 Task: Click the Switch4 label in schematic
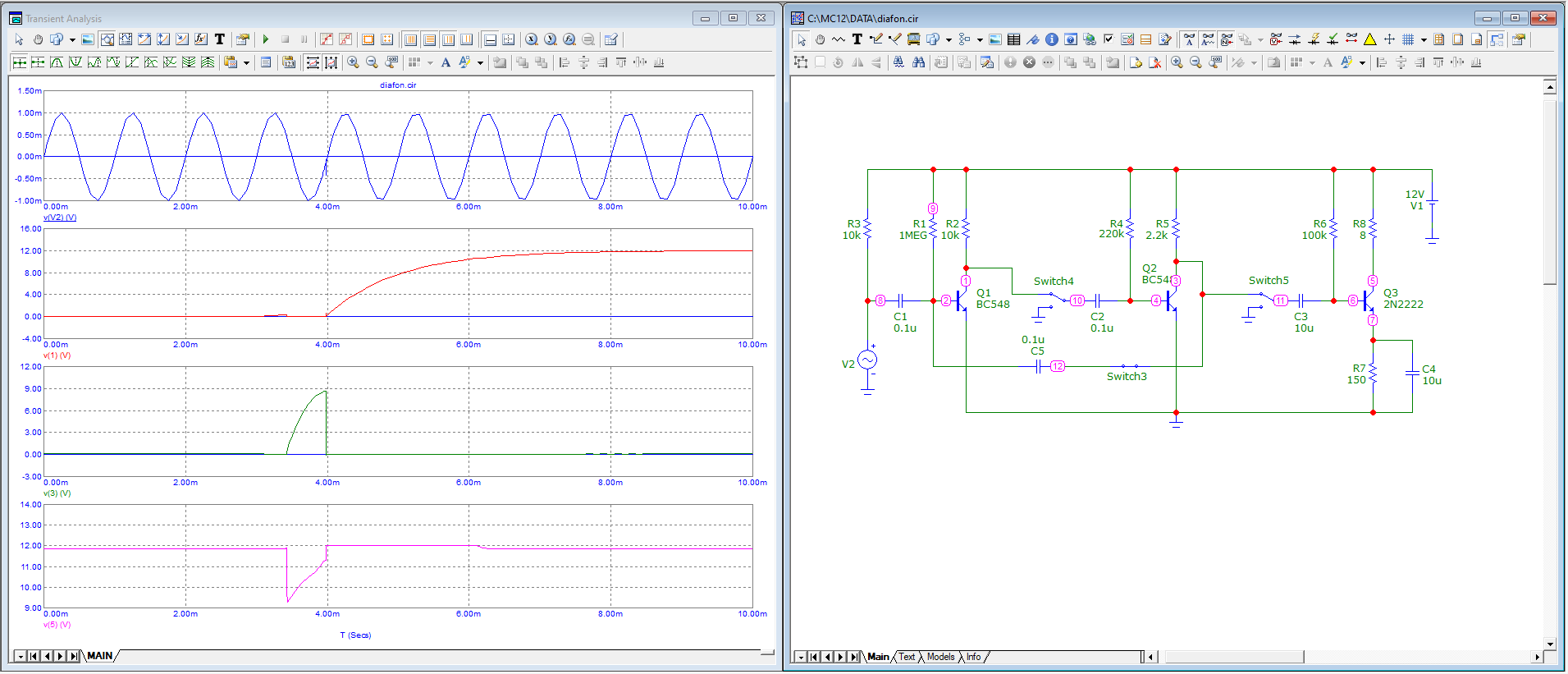pos(1054,281)
